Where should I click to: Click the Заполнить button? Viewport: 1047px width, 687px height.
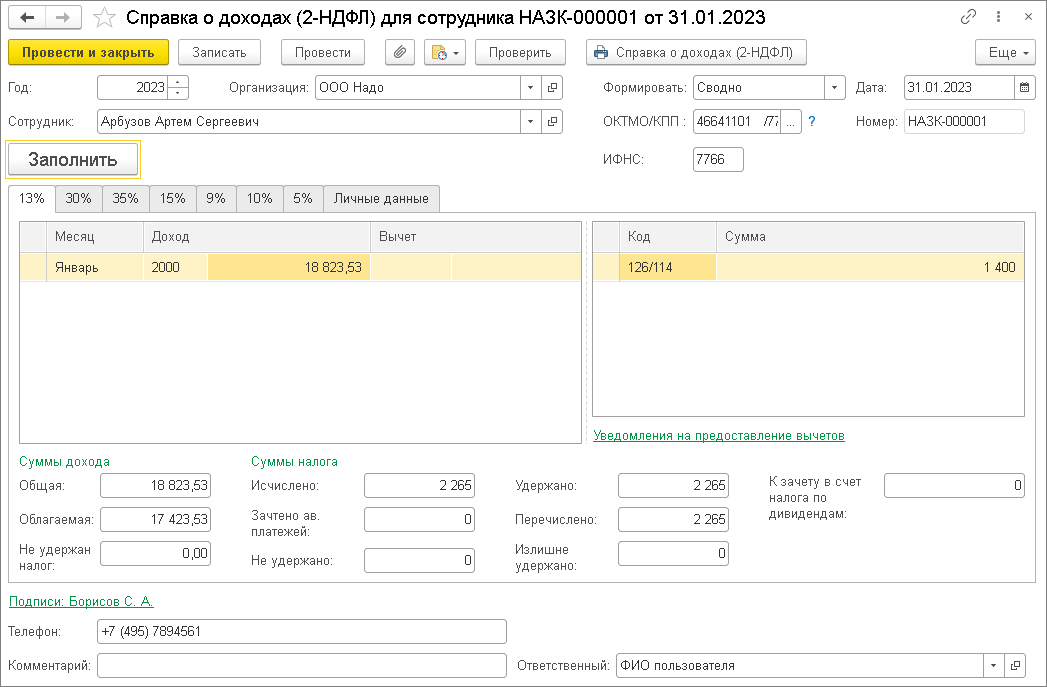pyautogui.click(x=73, y=159)
